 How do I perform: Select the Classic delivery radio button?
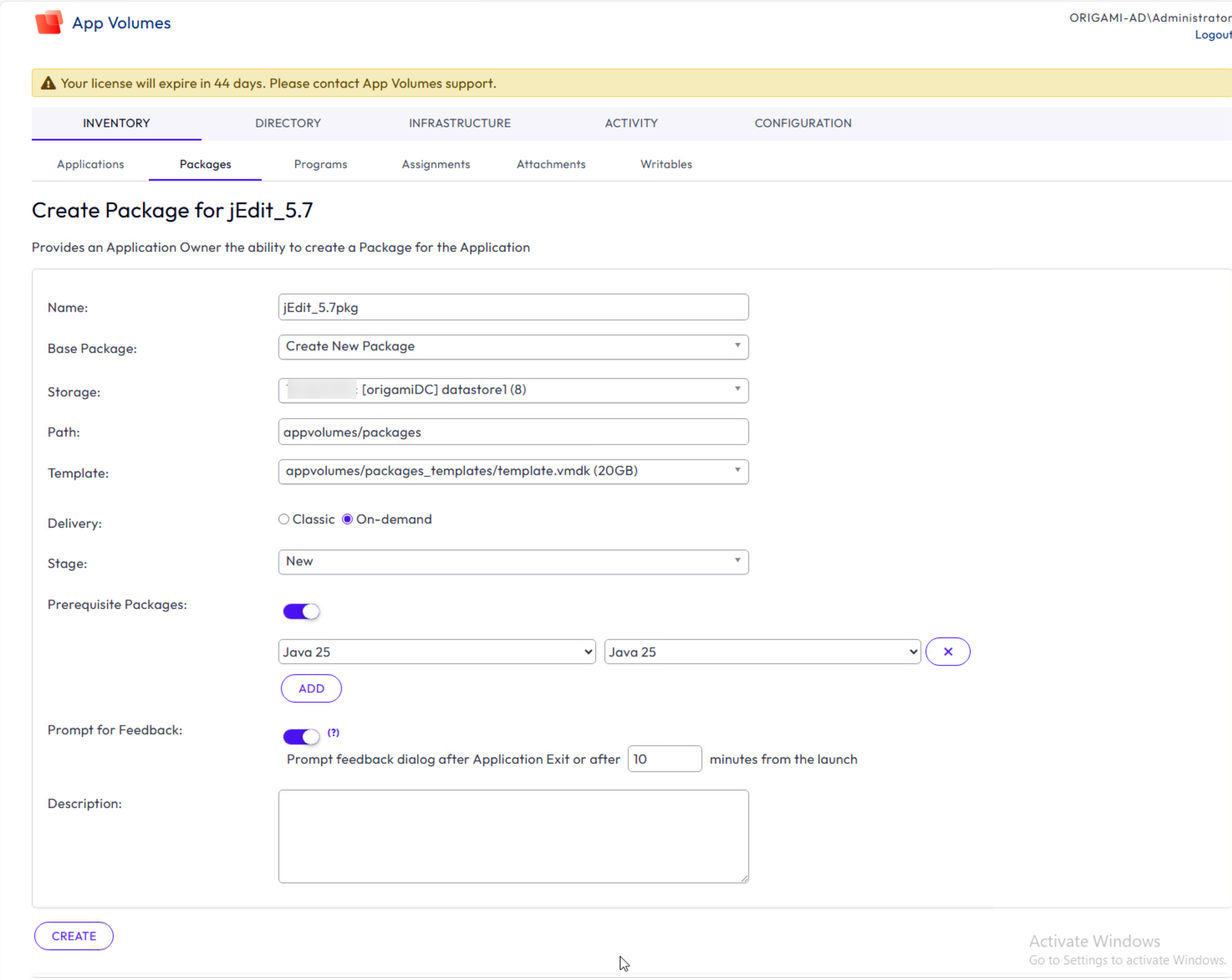[284, 519]
